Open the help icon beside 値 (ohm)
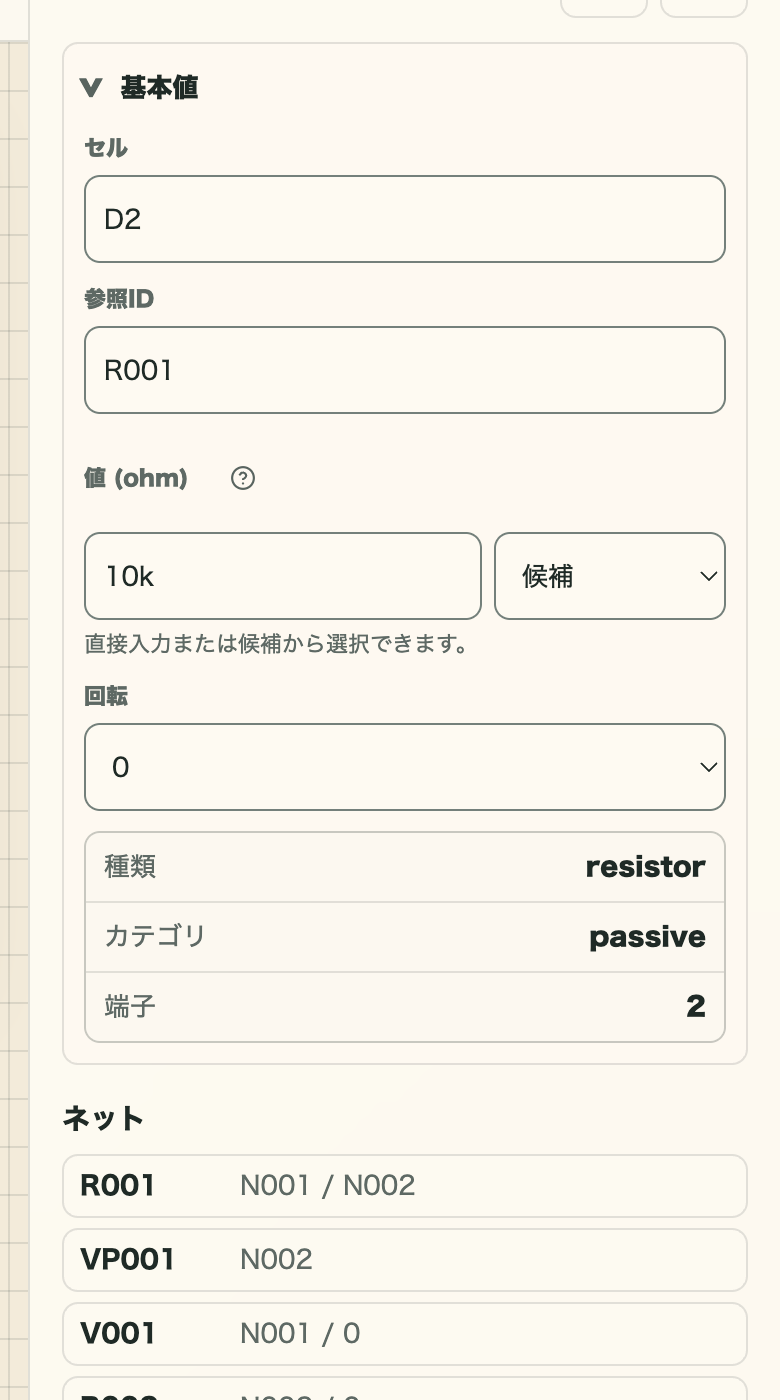This screenshot has height=1400, width=780. coord(243,478)
